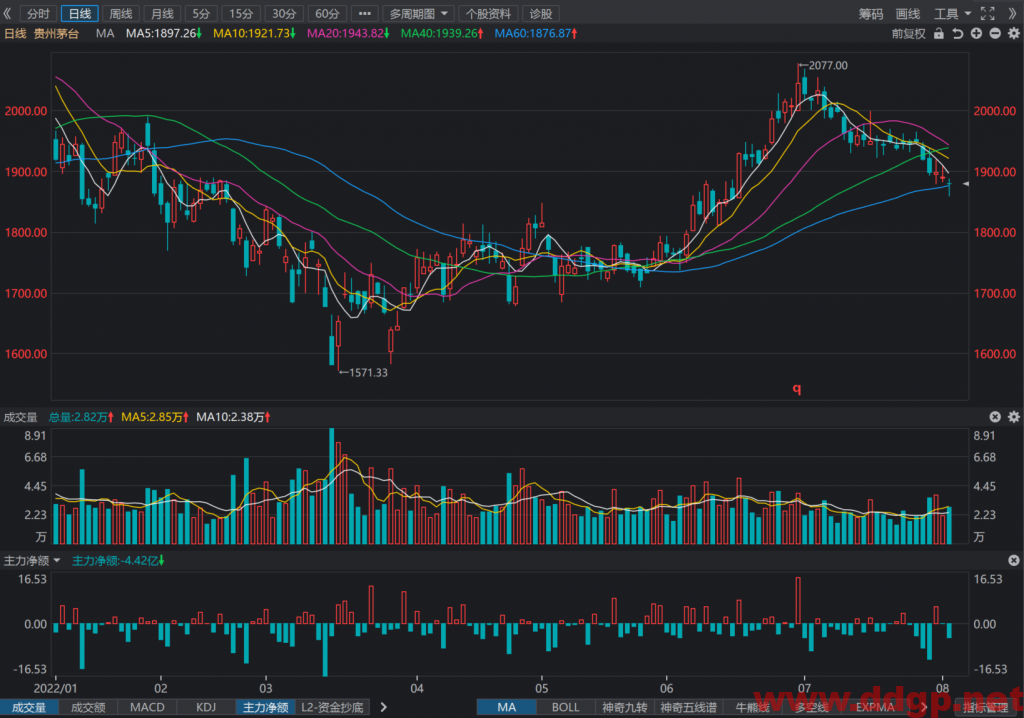Open the 工具 tools dropdown
1024x718 pixels.
tap(953, 14)
